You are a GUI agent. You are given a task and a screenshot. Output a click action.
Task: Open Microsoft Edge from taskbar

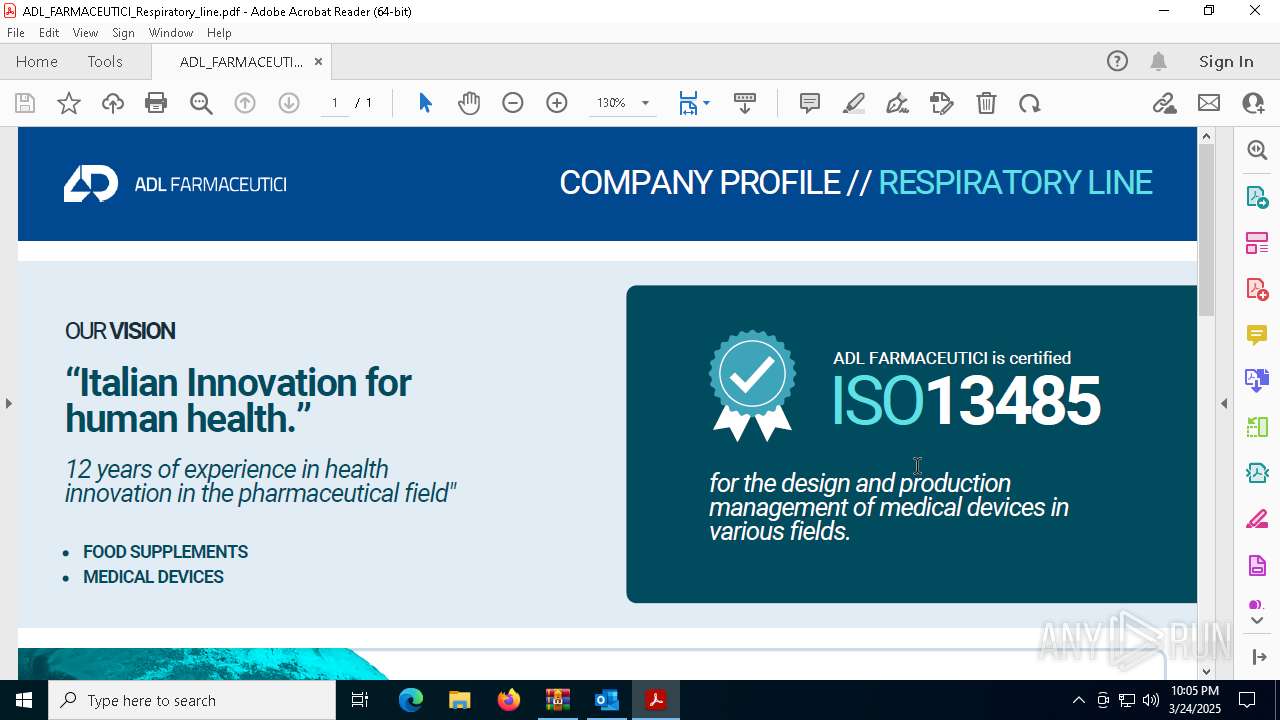point(411,700)
